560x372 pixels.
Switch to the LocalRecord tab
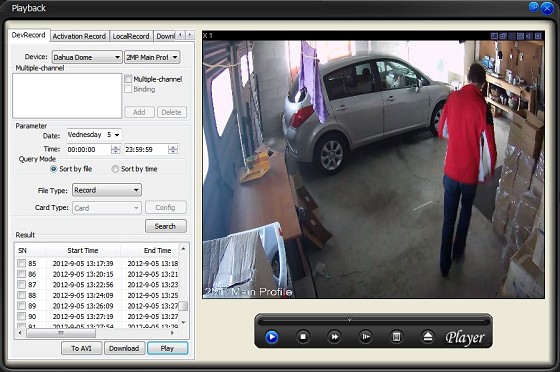(131, 36)
